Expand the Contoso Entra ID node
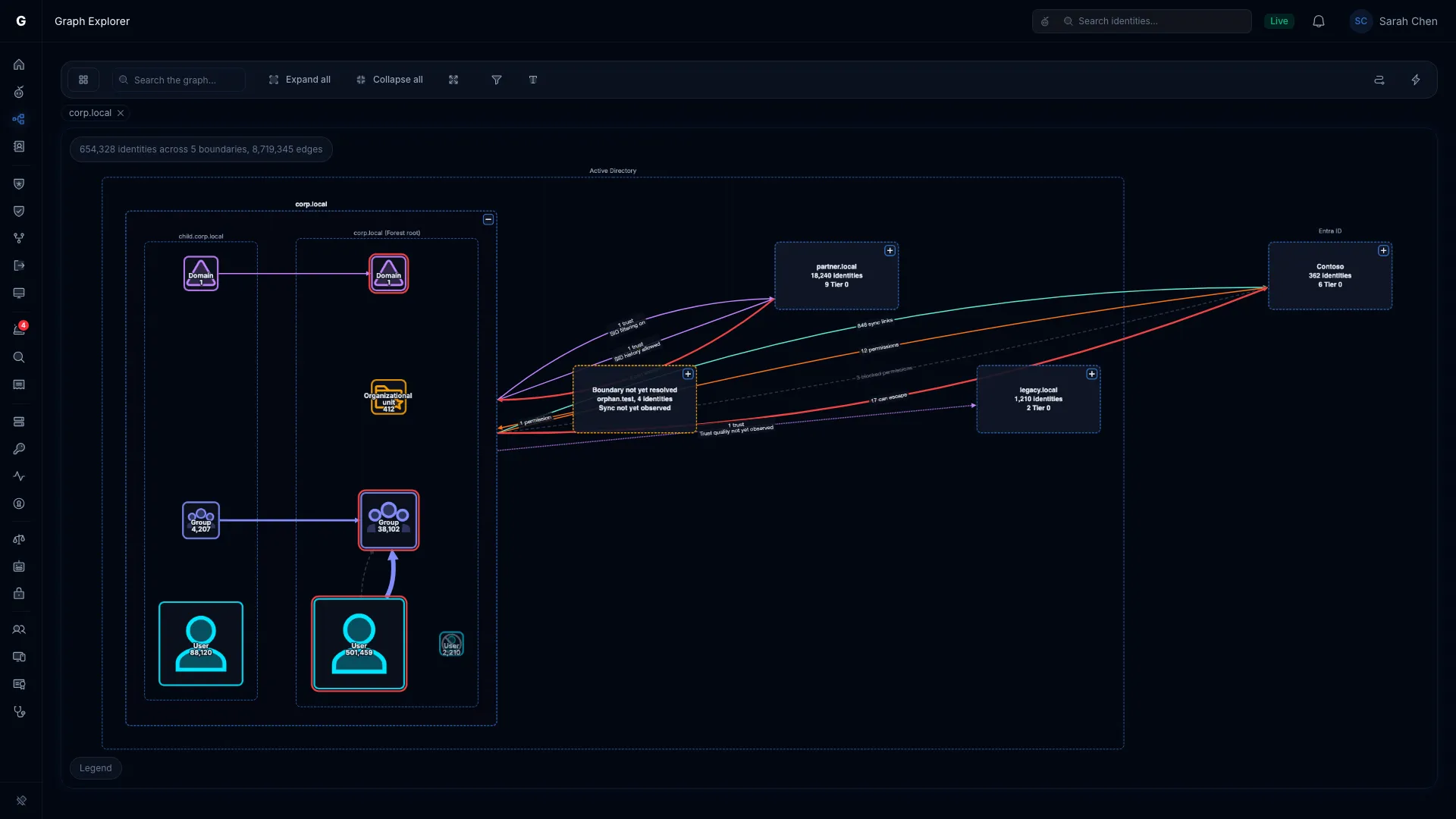 (x=1384, y=250)
